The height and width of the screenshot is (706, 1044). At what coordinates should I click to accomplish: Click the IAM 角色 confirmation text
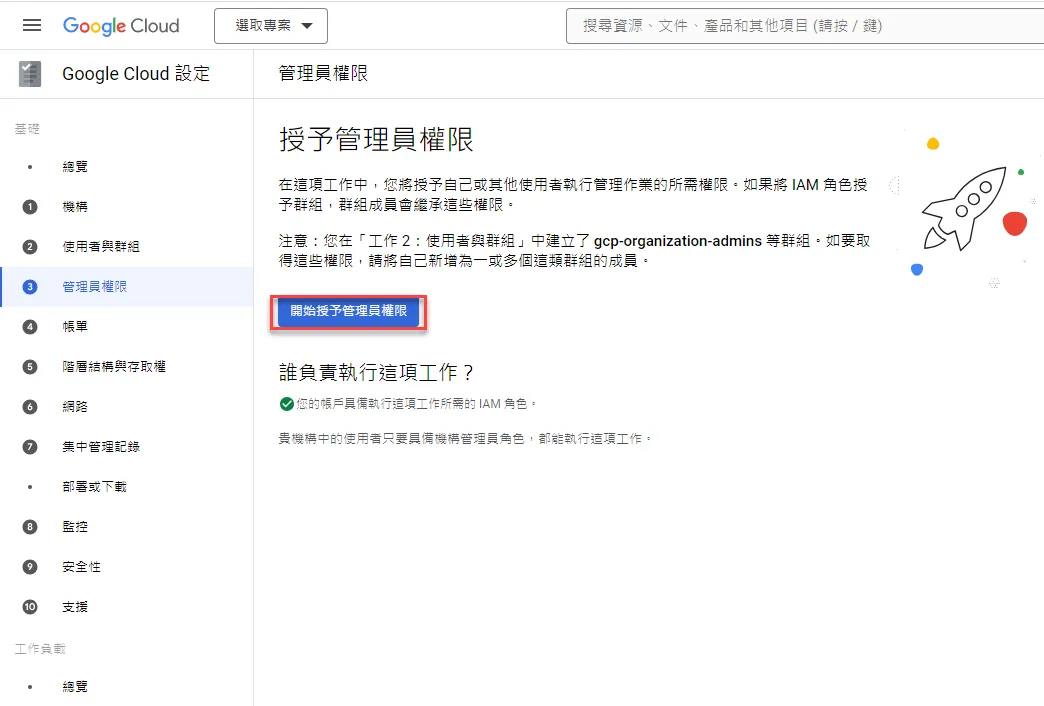(x=417, y=404)
